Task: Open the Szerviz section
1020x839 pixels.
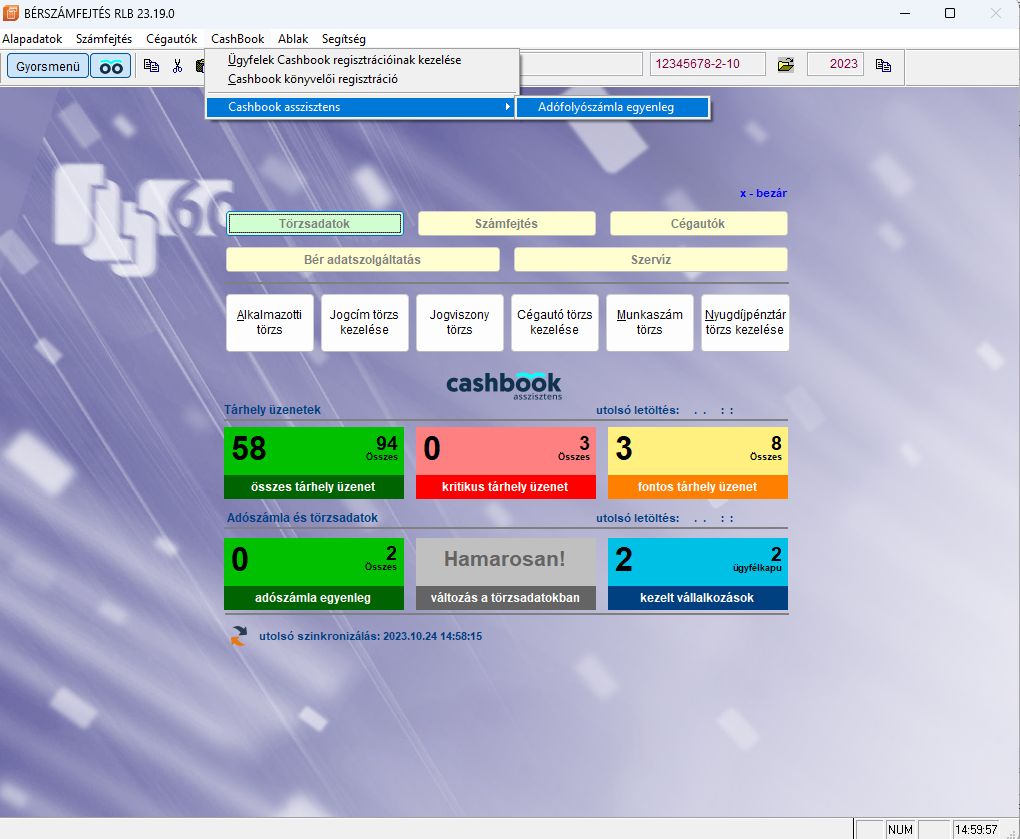Action: [651, 260]
